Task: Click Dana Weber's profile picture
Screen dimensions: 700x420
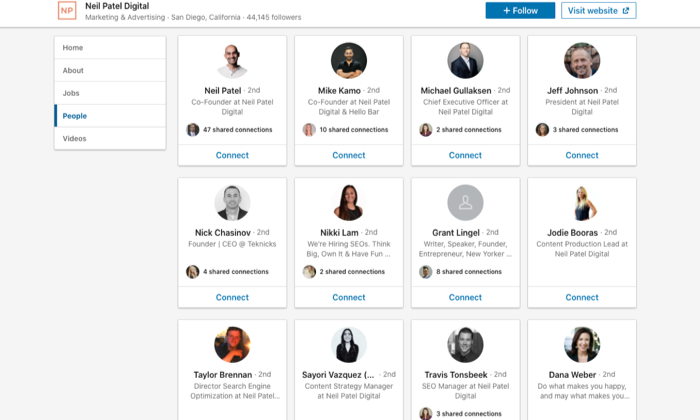Action: tap(582, 345)
